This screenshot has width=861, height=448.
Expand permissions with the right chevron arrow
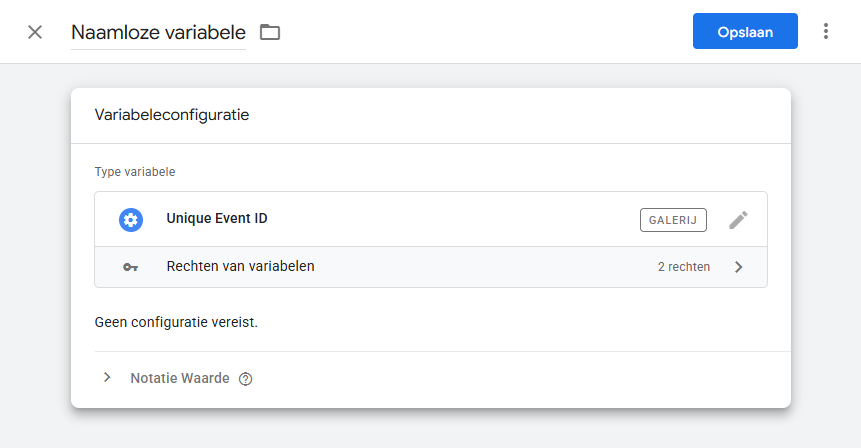738,267
